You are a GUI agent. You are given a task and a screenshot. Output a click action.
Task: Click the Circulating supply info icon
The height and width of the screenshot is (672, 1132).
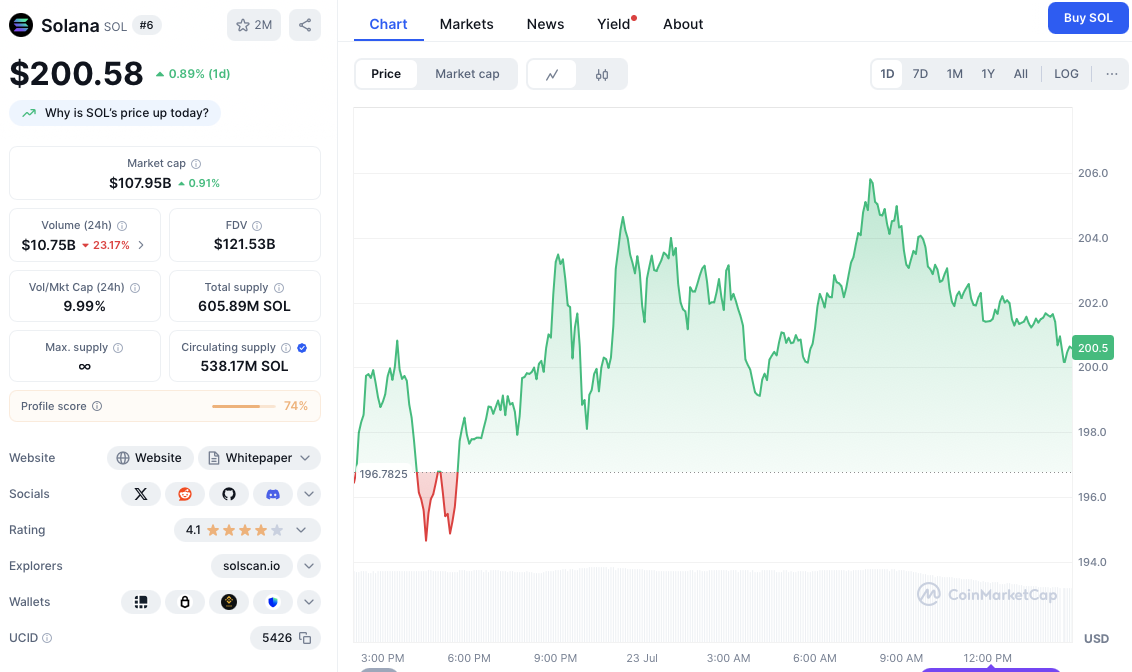[286, 348]
